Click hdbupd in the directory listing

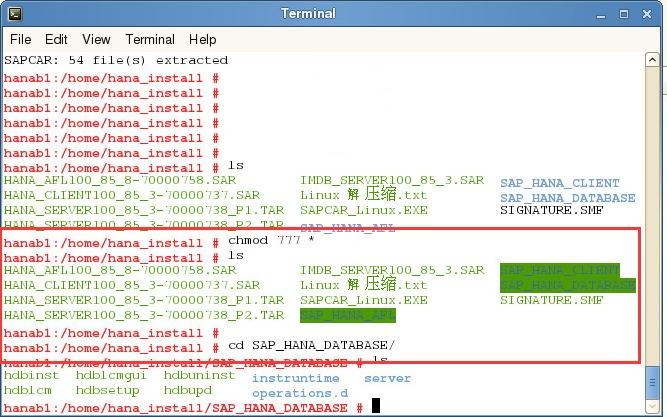tap(188, 390)
